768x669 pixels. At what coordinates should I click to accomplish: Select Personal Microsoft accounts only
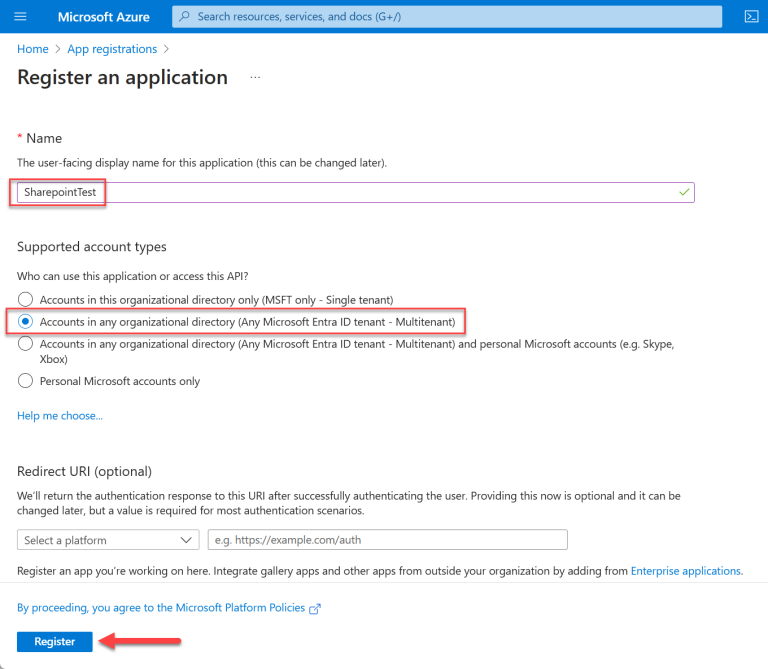point(26,381)
